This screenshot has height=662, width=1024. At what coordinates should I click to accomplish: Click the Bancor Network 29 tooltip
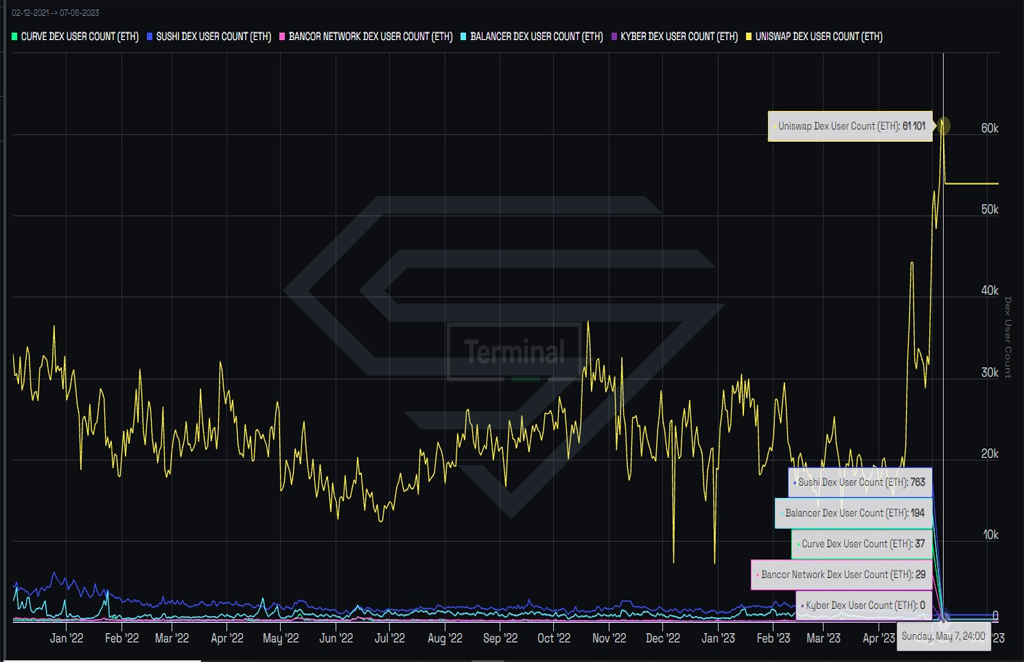(842, 575)
